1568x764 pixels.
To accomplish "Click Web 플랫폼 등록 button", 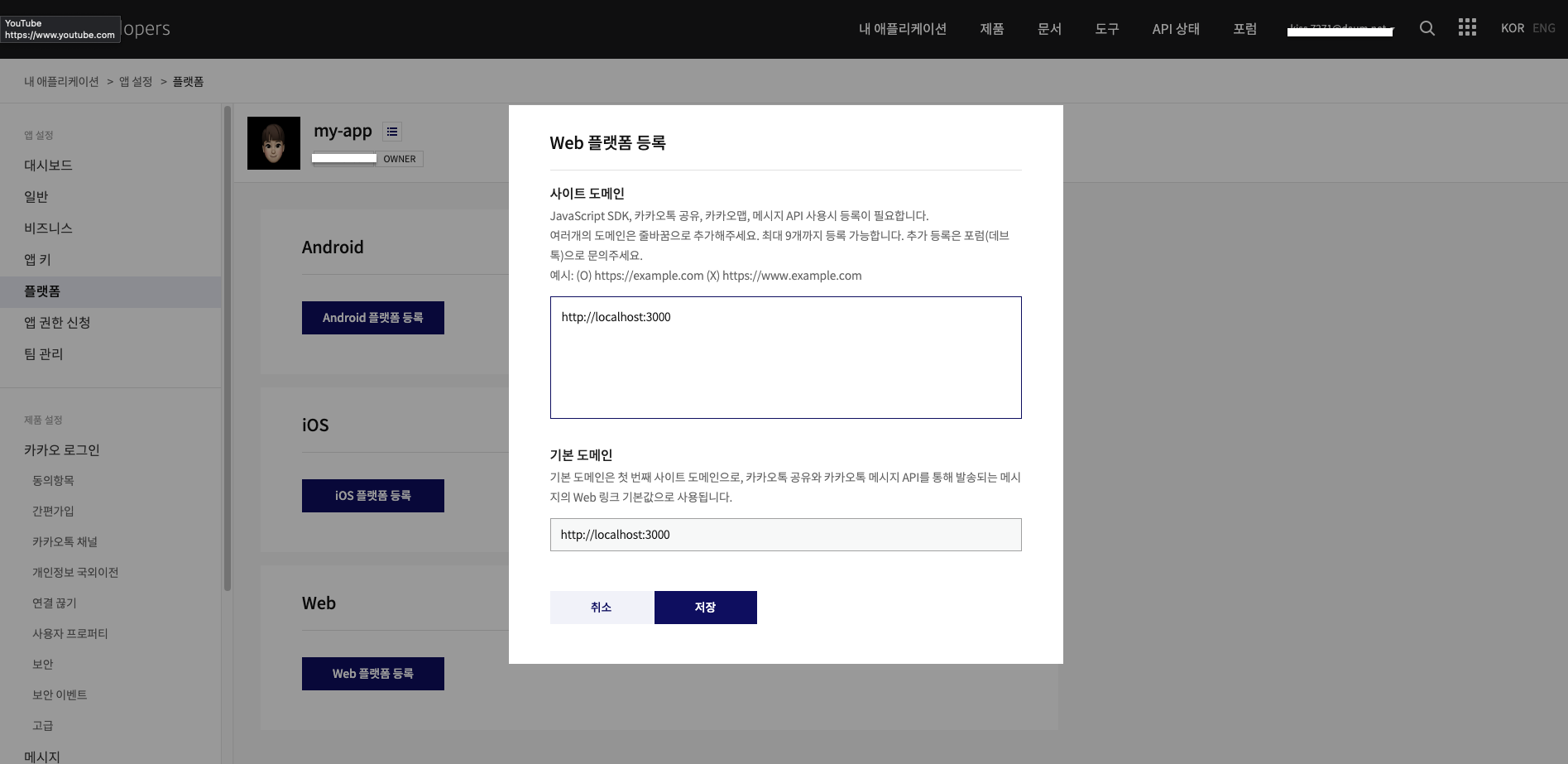I will [x=373, y=674].
